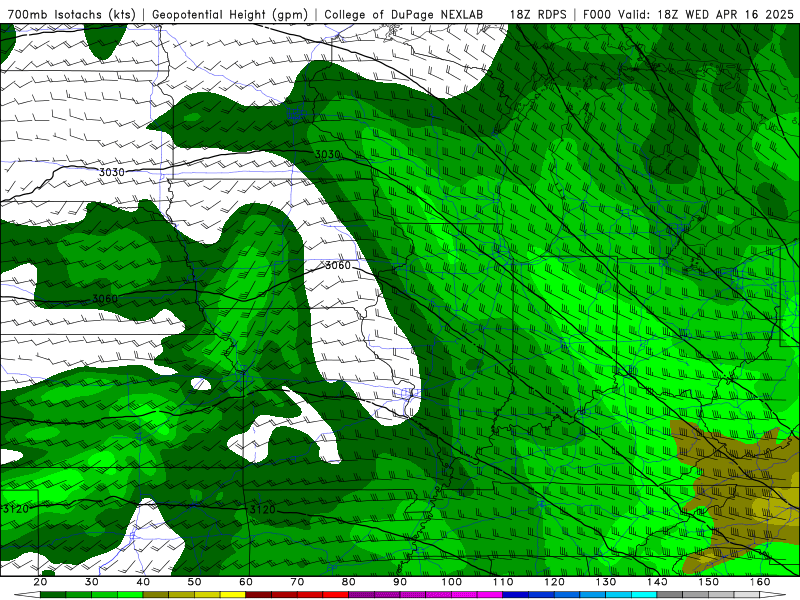The width and height of the screenshot is (800, 600).
Task: Click the 120 knot label on the color scale
Action: [555, 582]
